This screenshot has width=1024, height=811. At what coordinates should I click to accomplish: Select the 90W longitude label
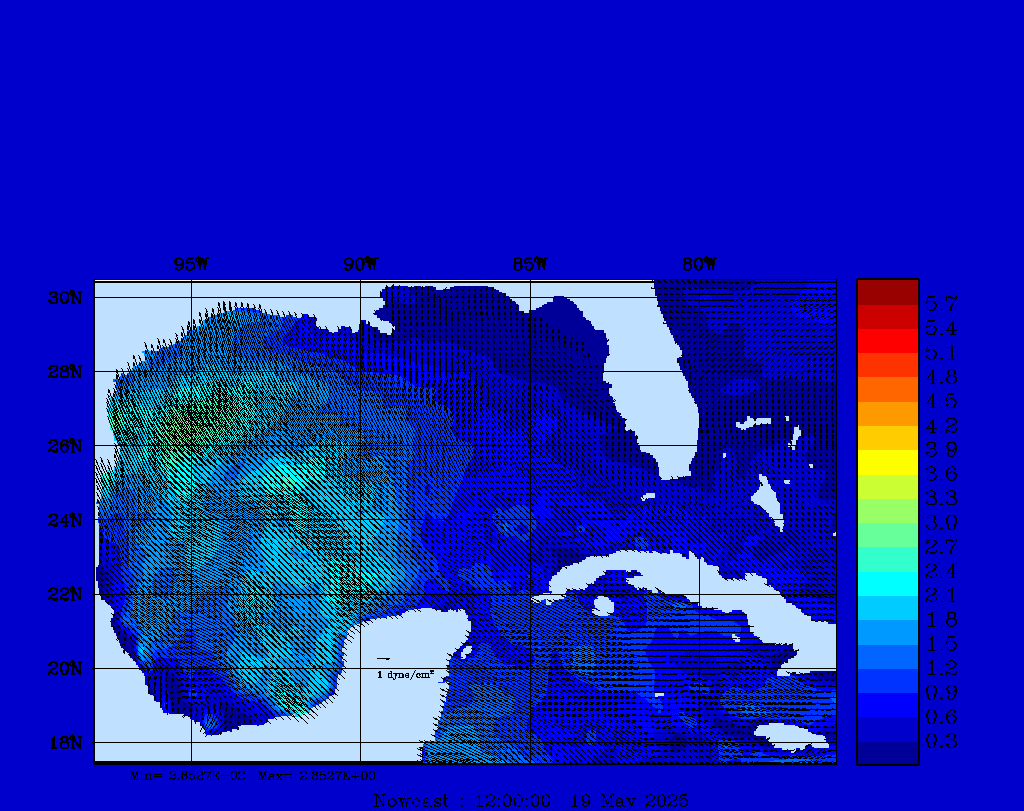[361, 265]
